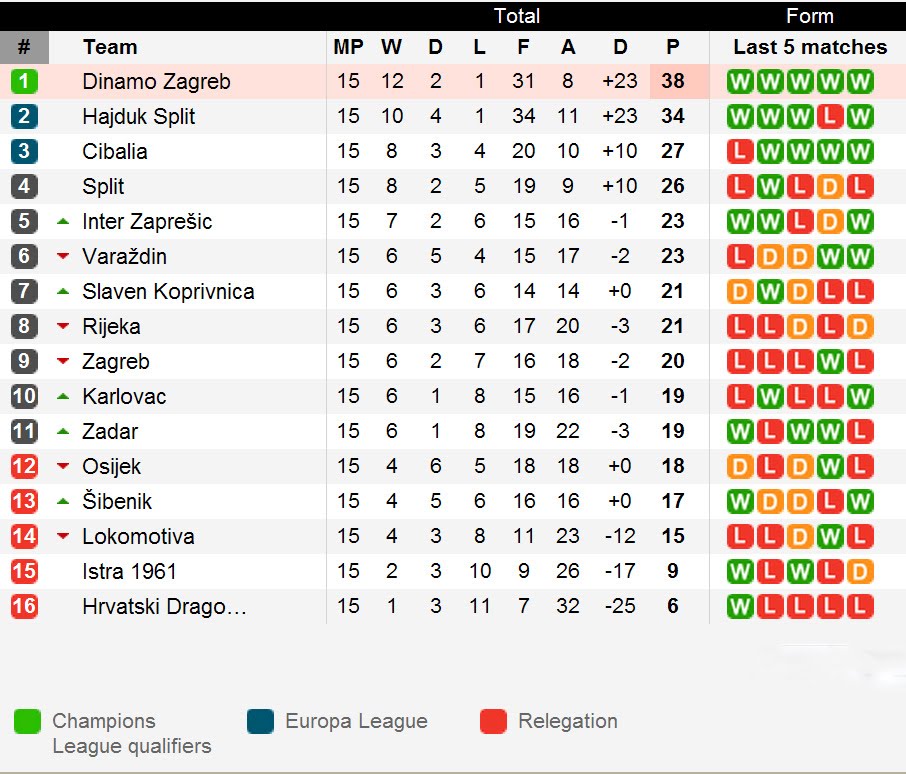The image size is (906, 774).
Task: Click Split's orange draw form icon
Action: [x=829, y=187]
